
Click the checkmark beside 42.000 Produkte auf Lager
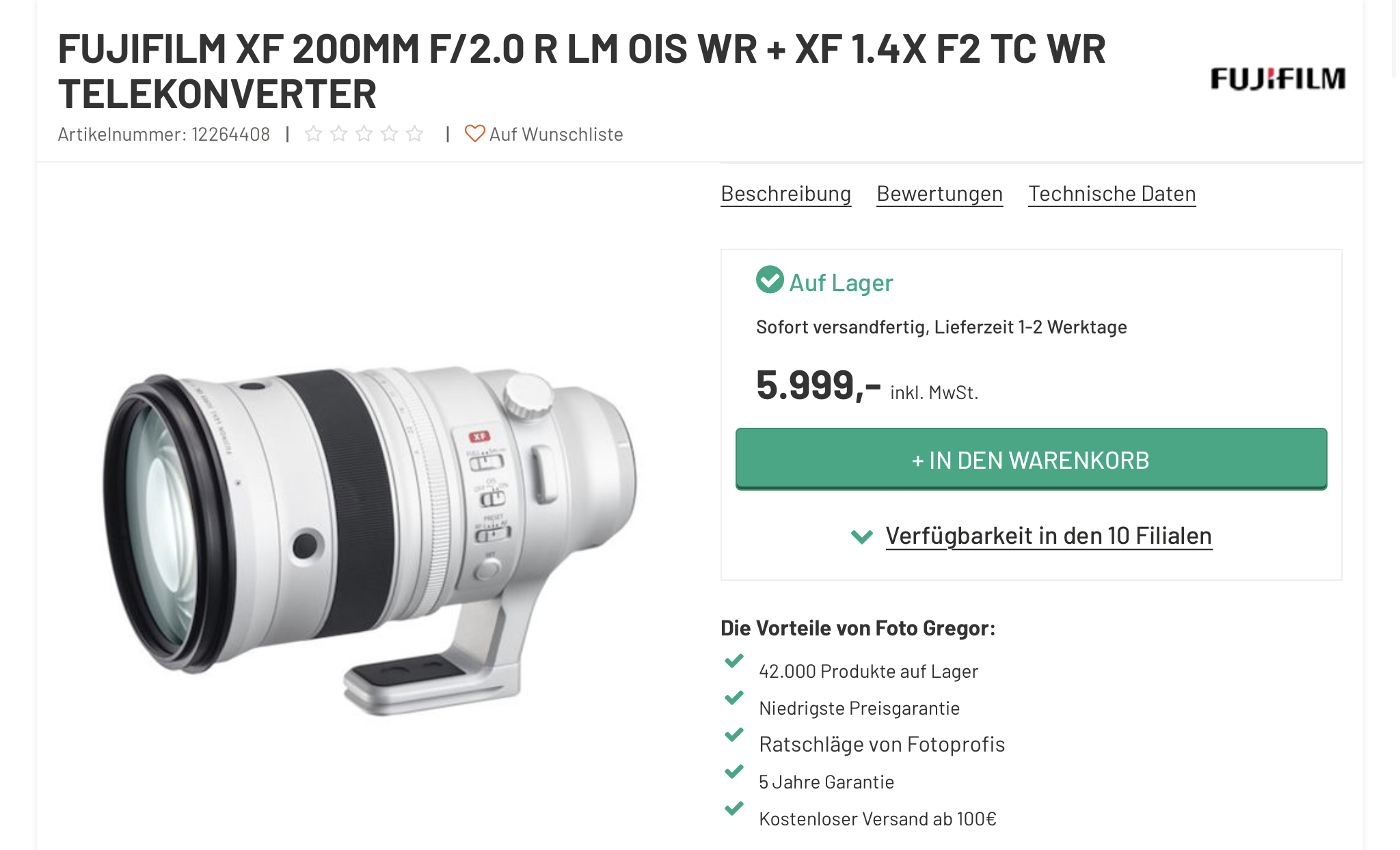point(734,661)
